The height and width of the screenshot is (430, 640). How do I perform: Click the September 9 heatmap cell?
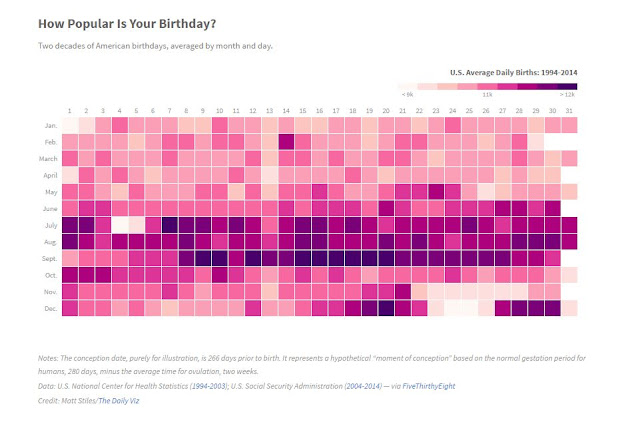tap(203, 259)
